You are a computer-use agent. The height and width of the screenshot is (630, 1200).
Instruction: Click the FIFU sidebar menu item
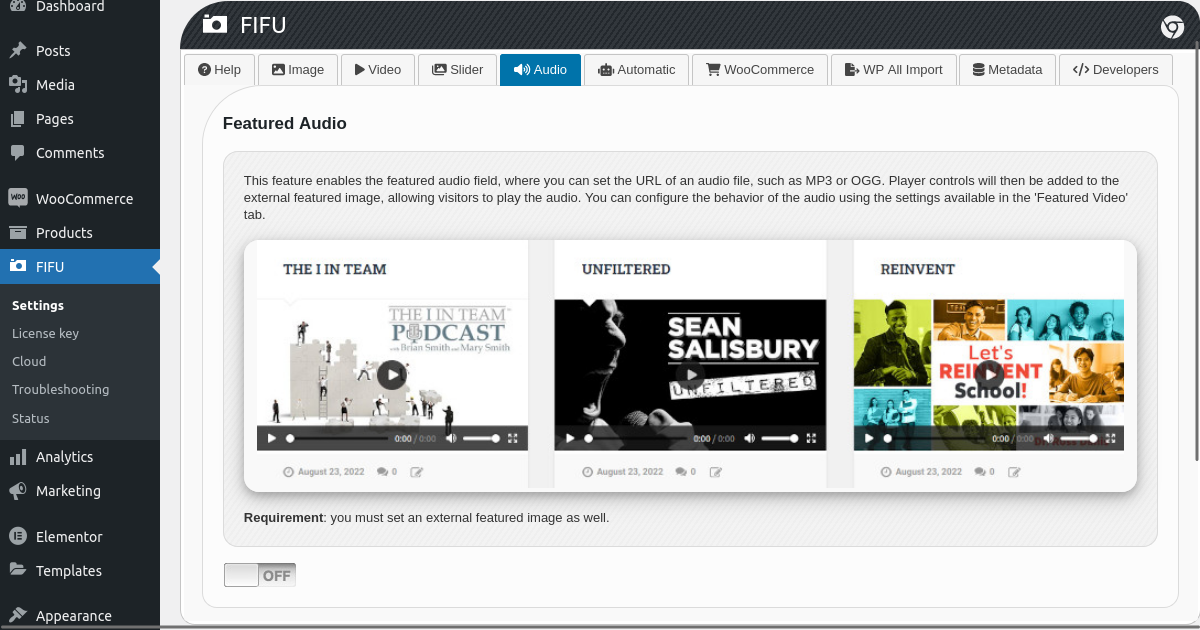(80, 266)
